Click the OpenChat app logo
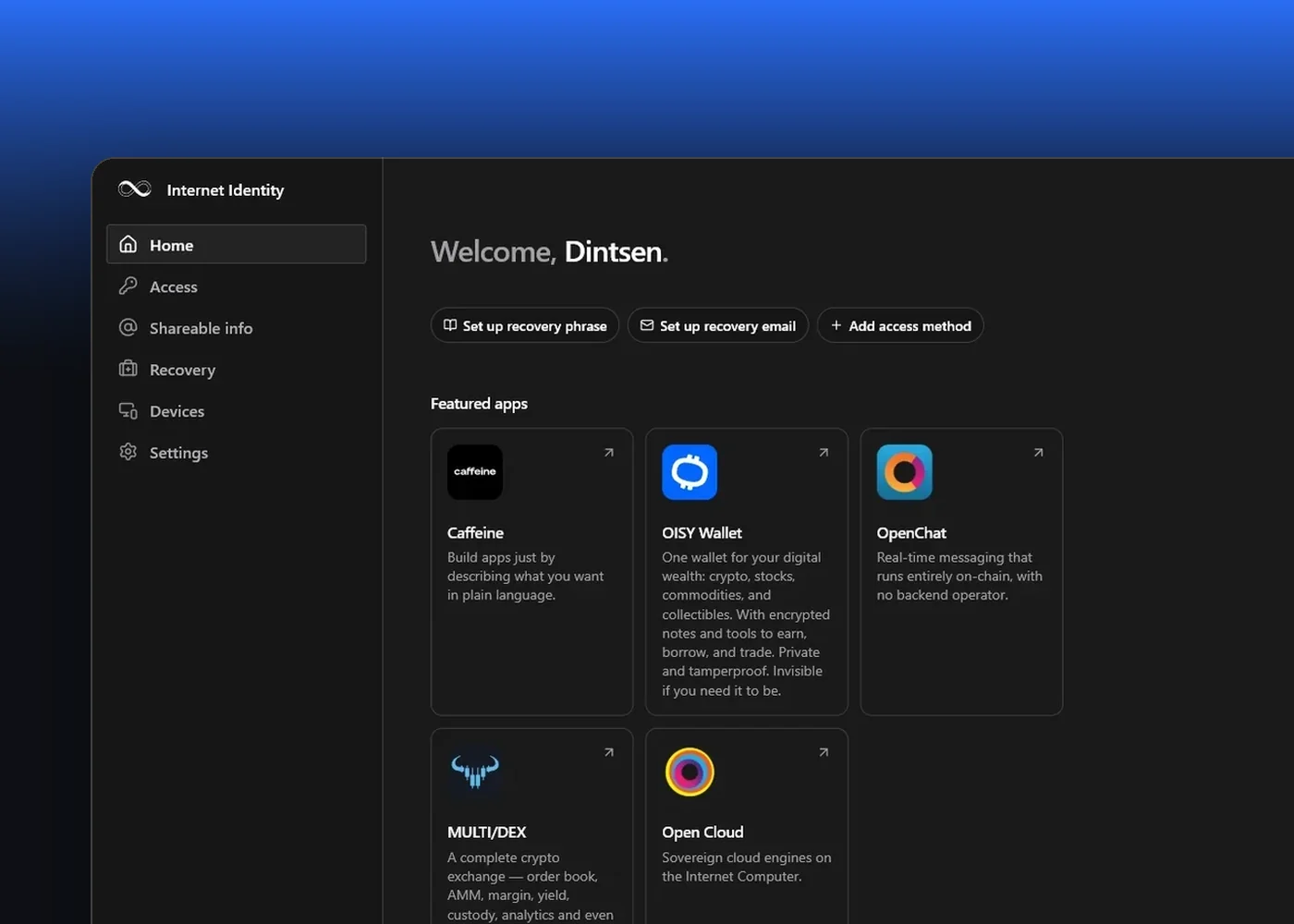This screenshot has width=1294, height=924. click(904, 472)
